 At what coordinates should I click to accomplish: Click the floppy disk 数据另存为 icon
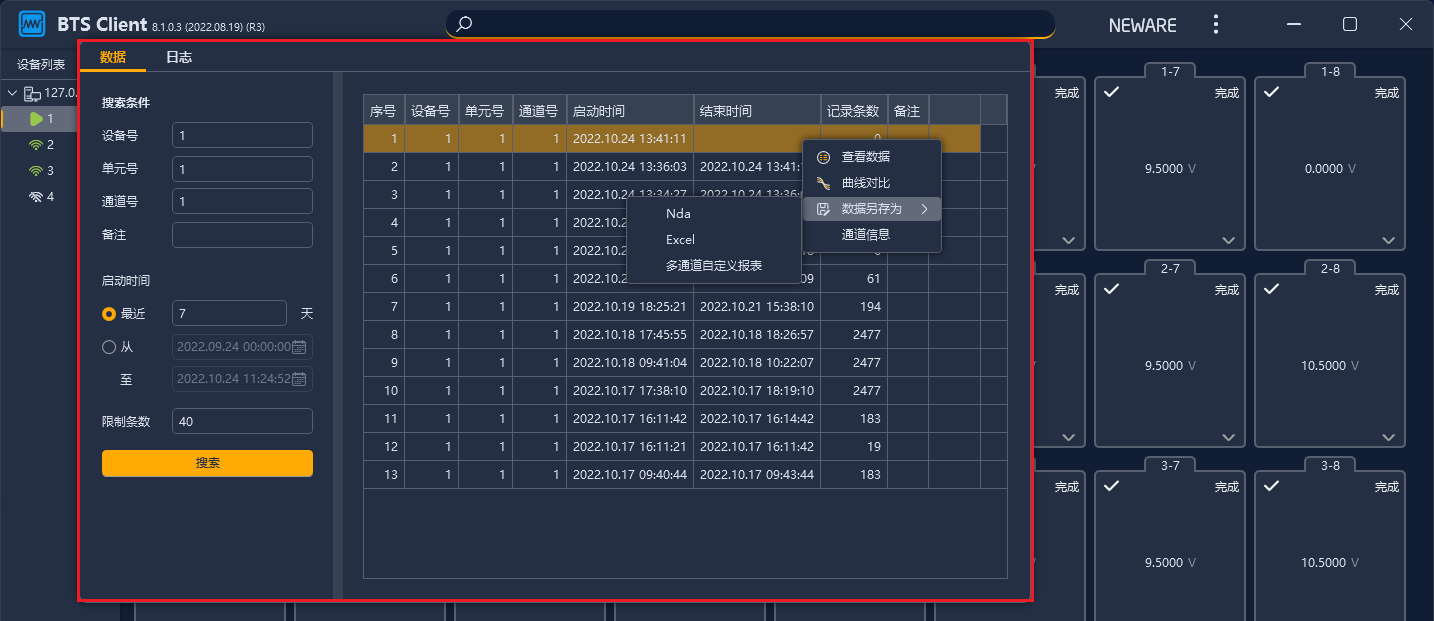pyautogui.click(x=824, y=209)
